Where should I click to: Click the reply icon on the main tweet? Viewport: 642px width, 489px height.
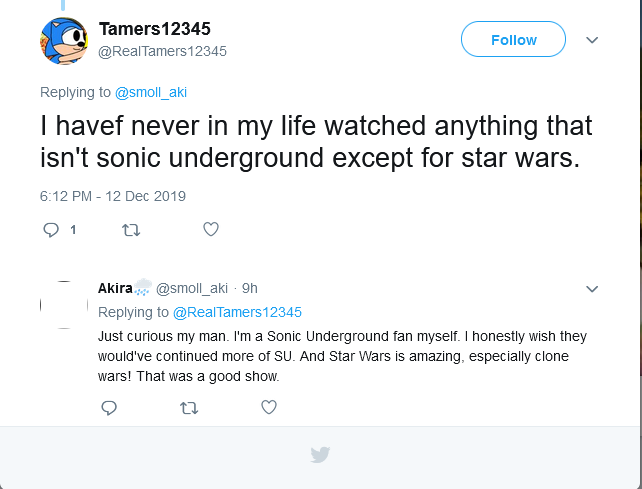52,229
